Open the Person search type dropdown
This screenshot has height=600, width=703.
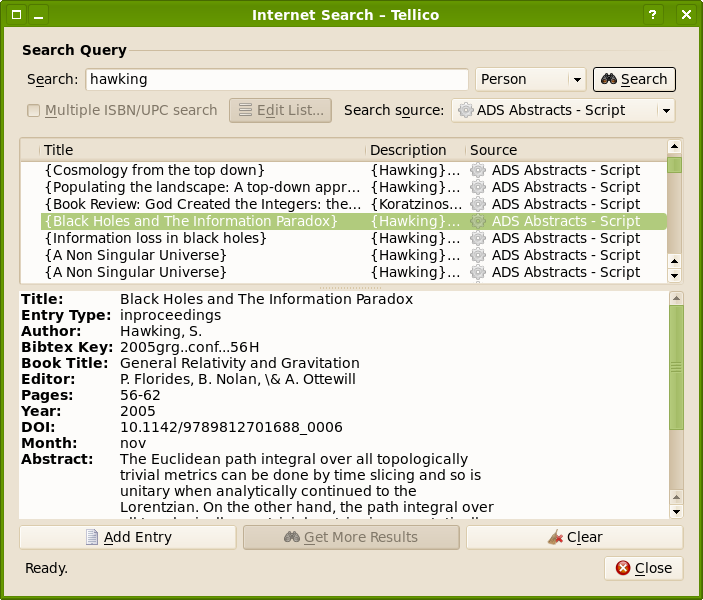(531, 79)
